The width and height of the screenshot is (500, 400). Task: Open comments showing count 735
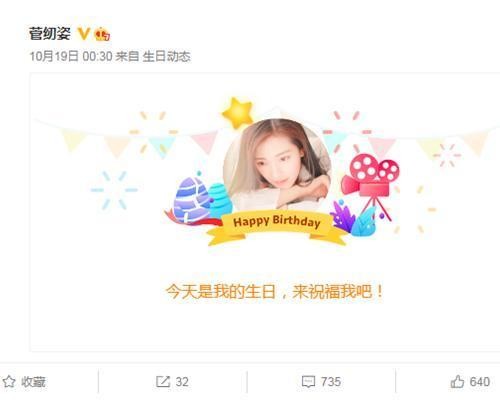click(321, 382)
